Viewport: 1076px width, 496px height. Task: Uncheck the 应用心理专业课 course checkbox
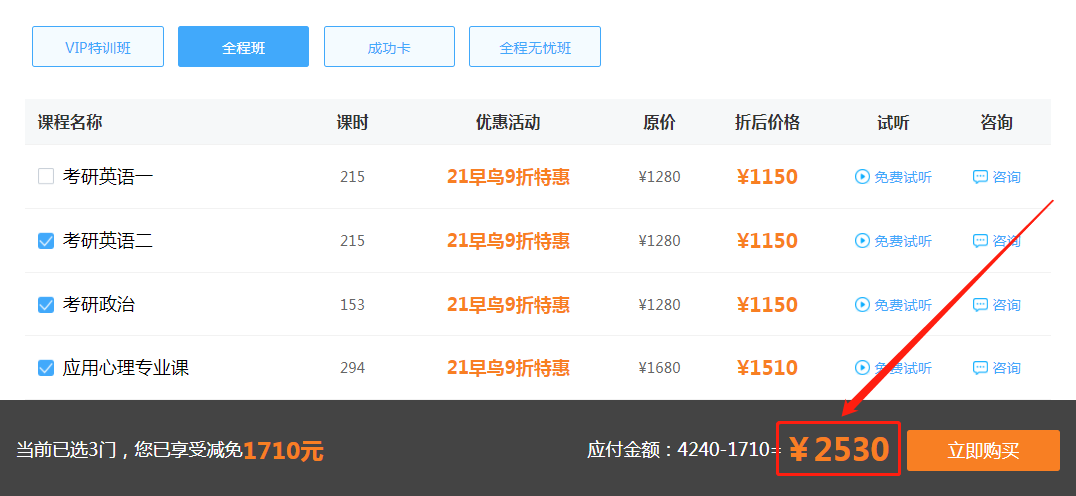(46, 368)
